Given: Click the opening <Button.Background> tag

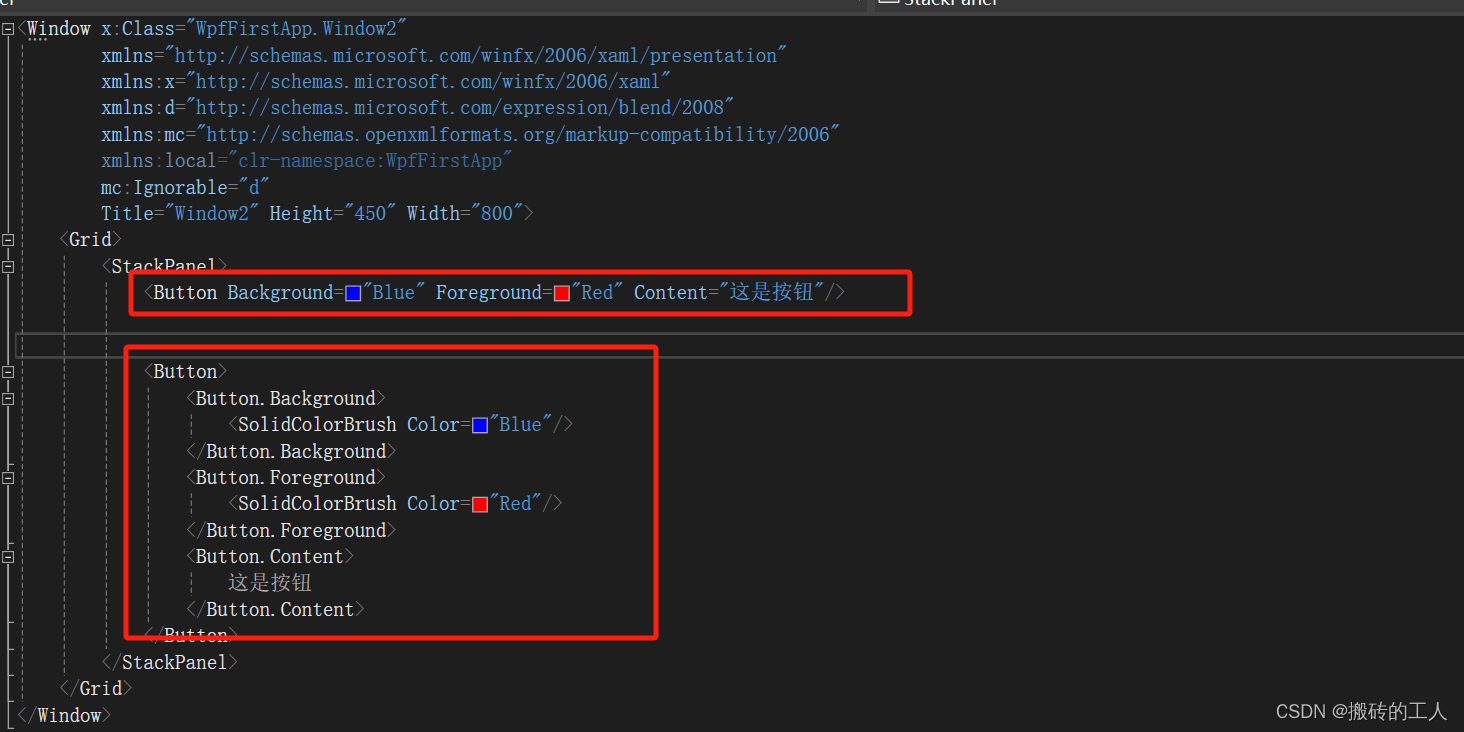Looking at the screenshot, I should pyautogui.click(x=286, y=398).
